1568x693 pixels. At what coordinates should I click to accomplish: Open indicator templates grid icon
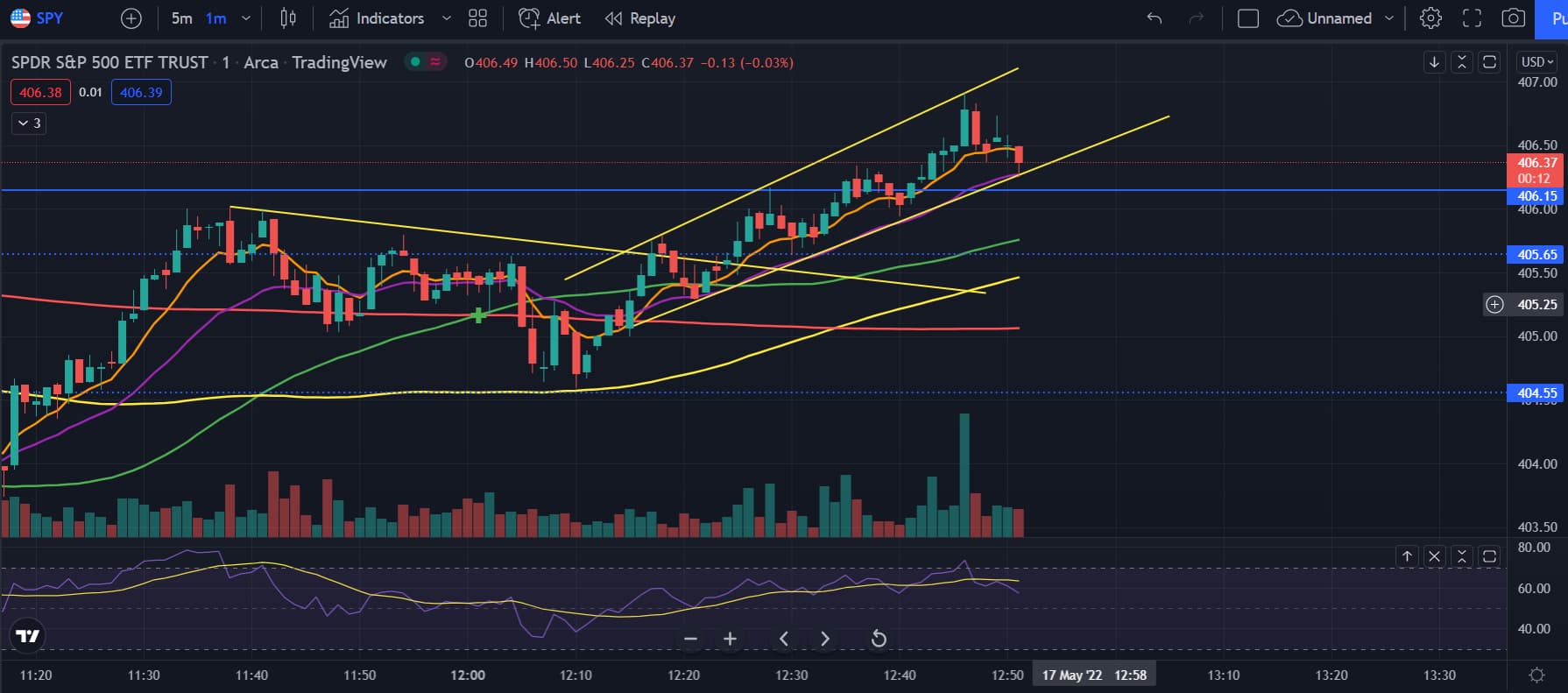[x=477, y=18]
